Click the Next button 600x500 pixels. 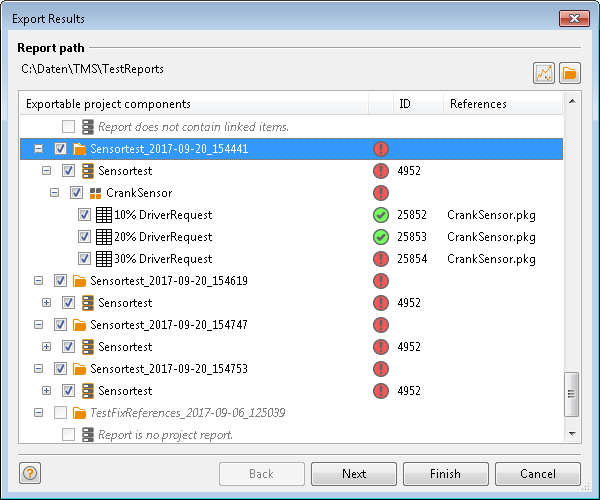tap(354, 474)
